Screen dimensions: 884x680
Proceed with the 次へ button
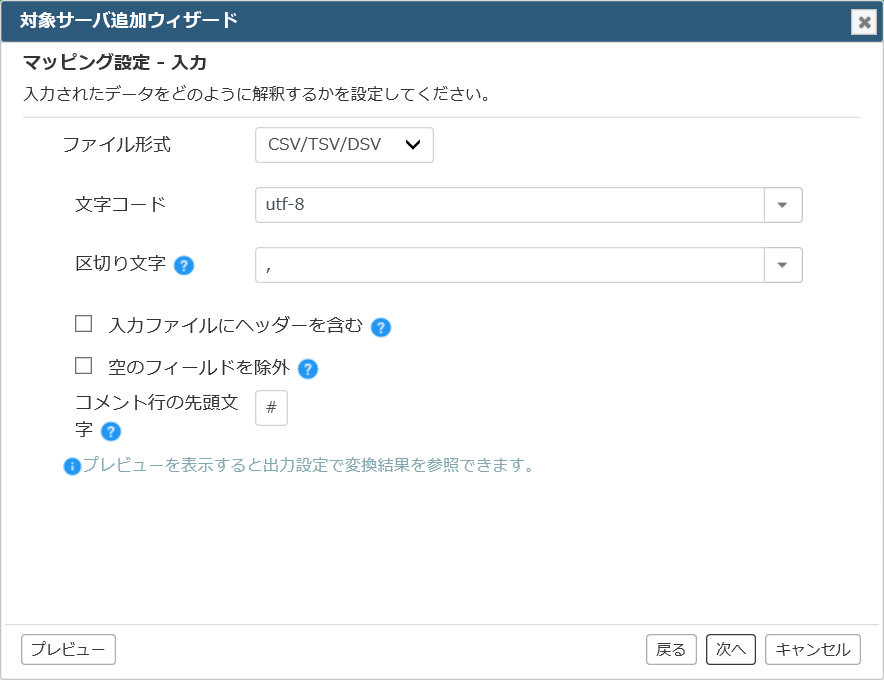pos(731,650)
